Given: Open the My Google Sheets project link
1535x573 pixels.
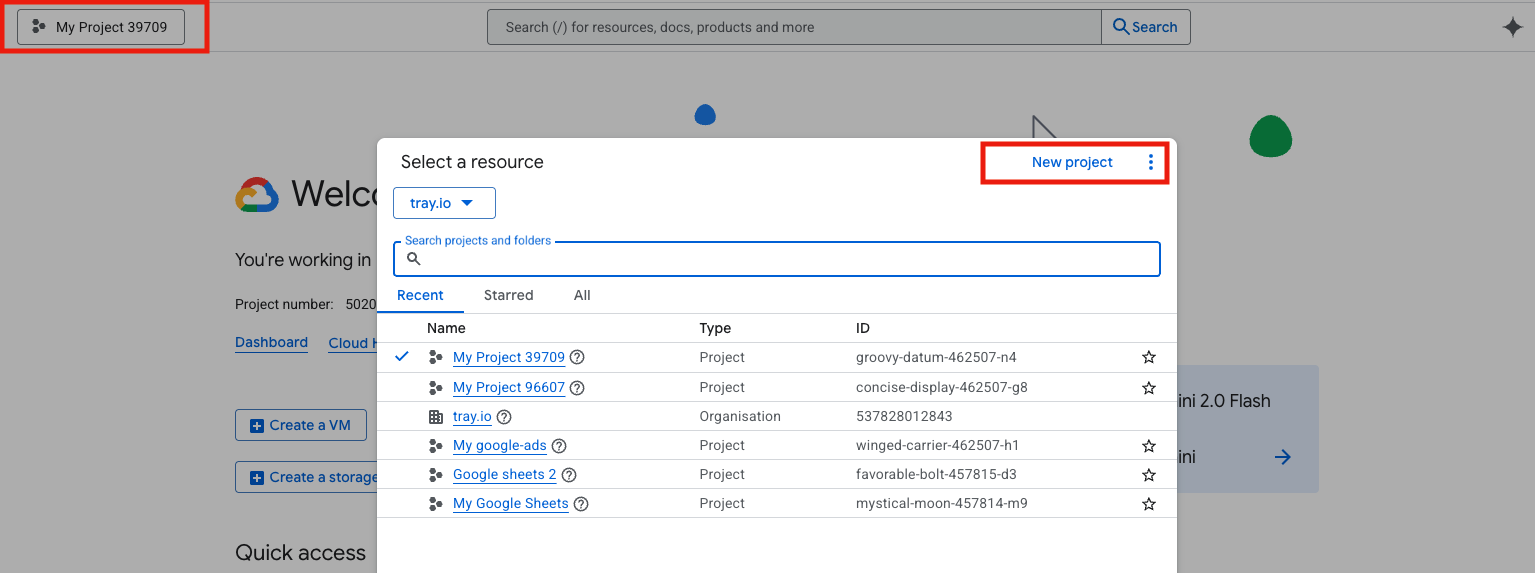Looking at the screenshot, I should coord(510,504).
